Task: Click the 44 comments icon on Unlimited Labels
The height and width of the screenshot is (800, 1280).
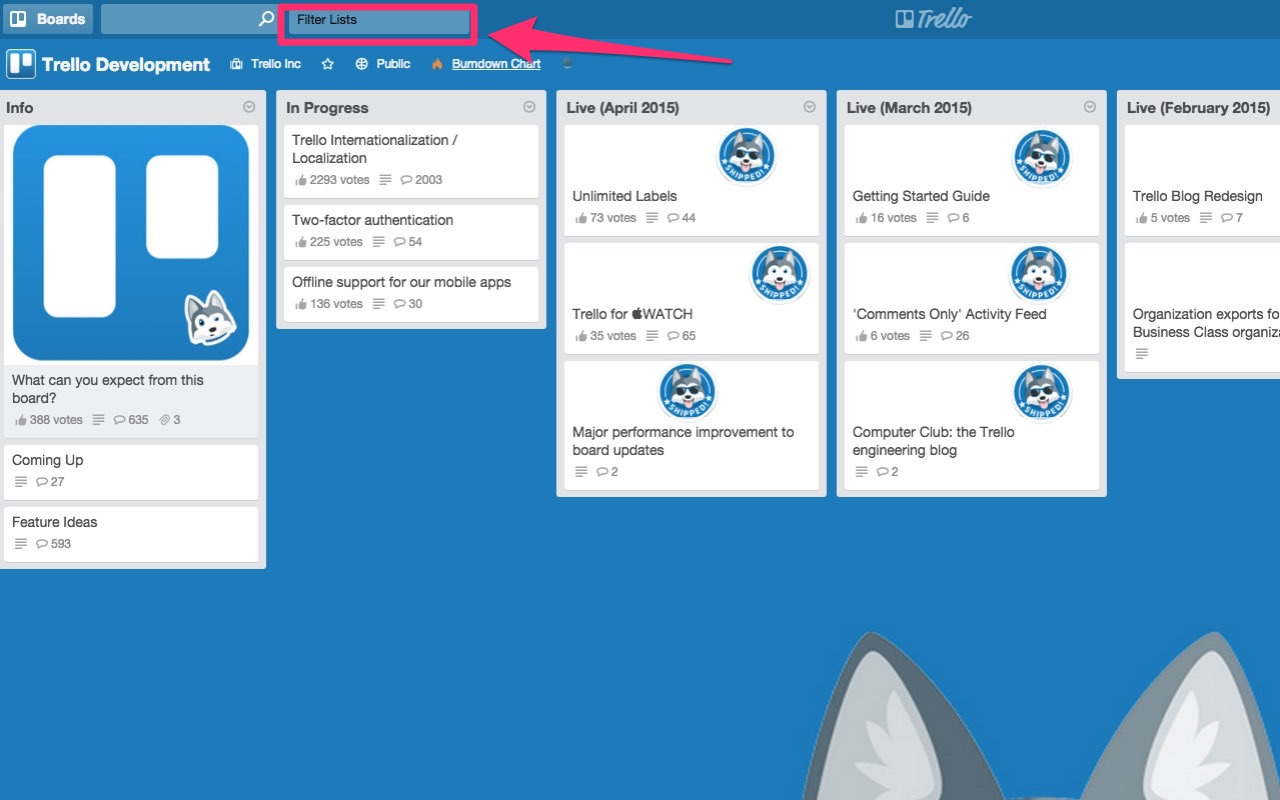Action: [x=673, y=218]
